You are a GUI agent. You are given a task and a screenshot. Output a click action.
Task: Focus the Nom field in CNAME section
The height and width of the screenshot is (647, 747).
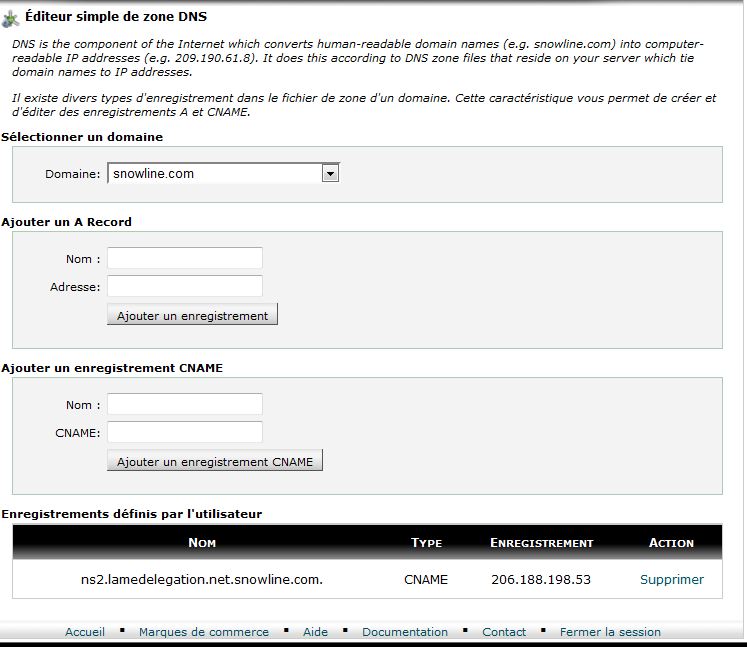185,405
